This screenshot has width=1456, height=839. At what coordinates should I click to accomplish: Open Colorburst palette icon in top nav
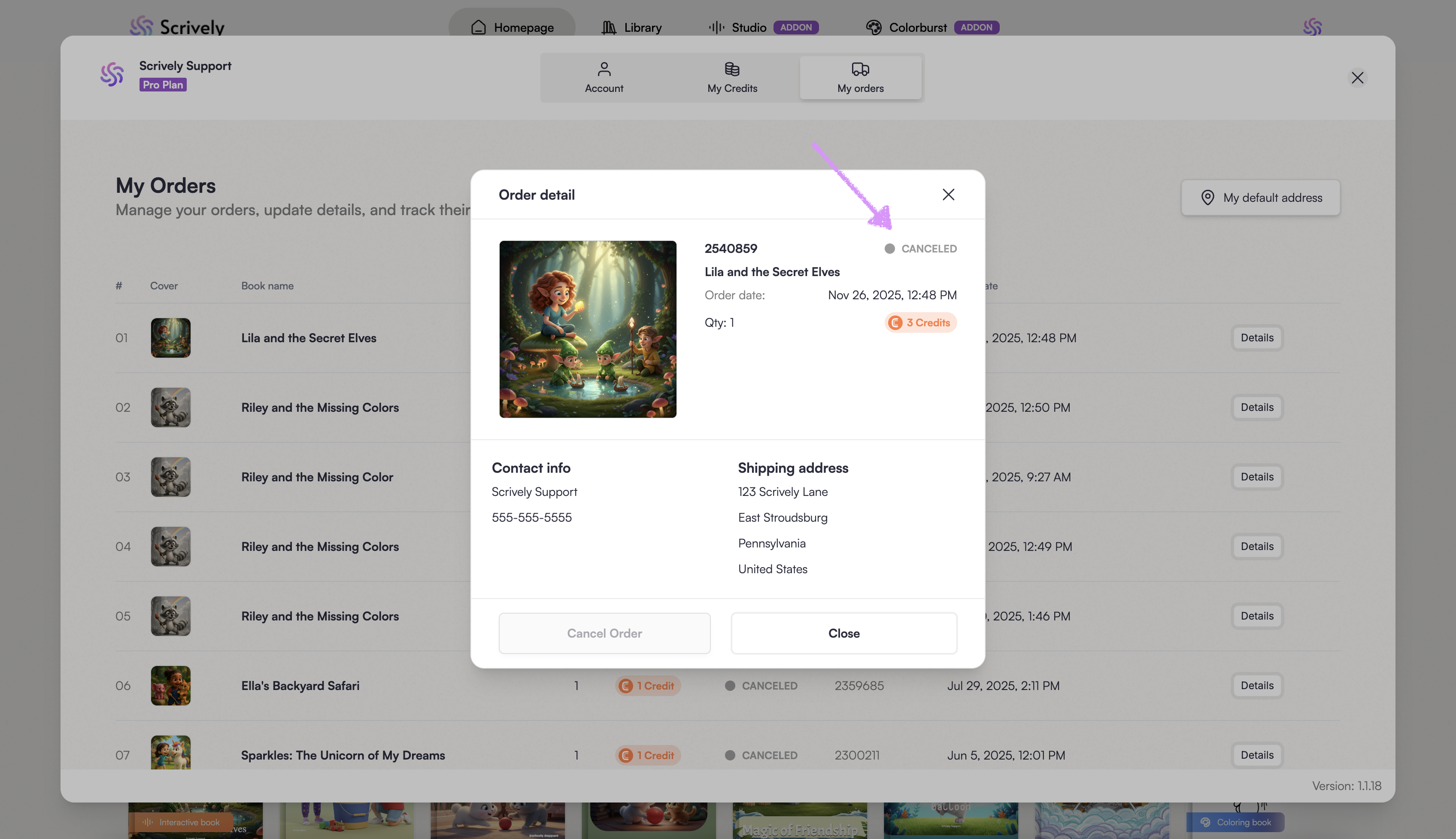(874, 27)
